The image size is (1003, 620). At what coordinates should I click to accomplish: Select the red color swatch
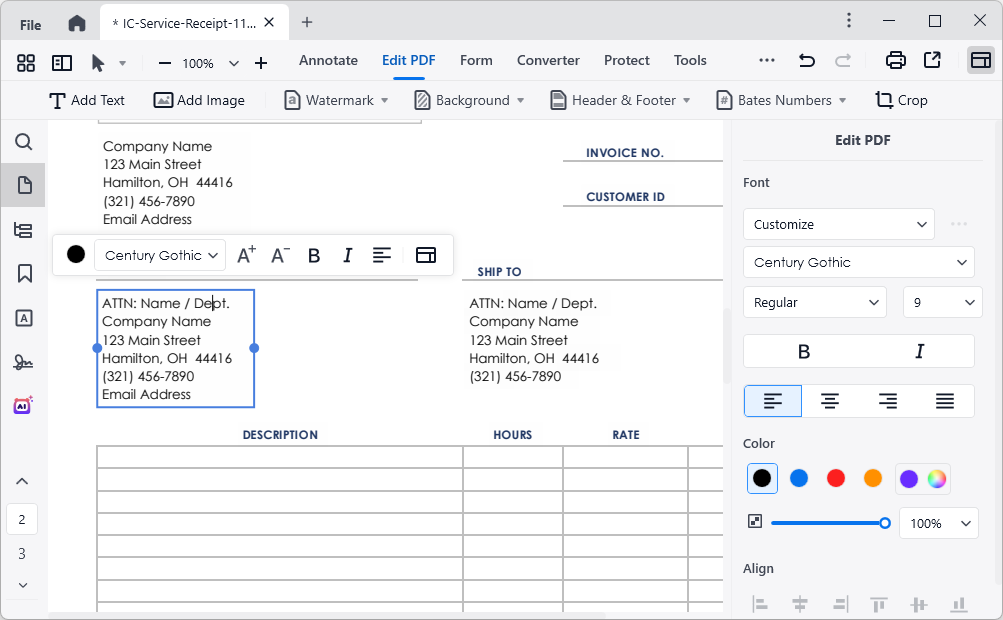835,478
